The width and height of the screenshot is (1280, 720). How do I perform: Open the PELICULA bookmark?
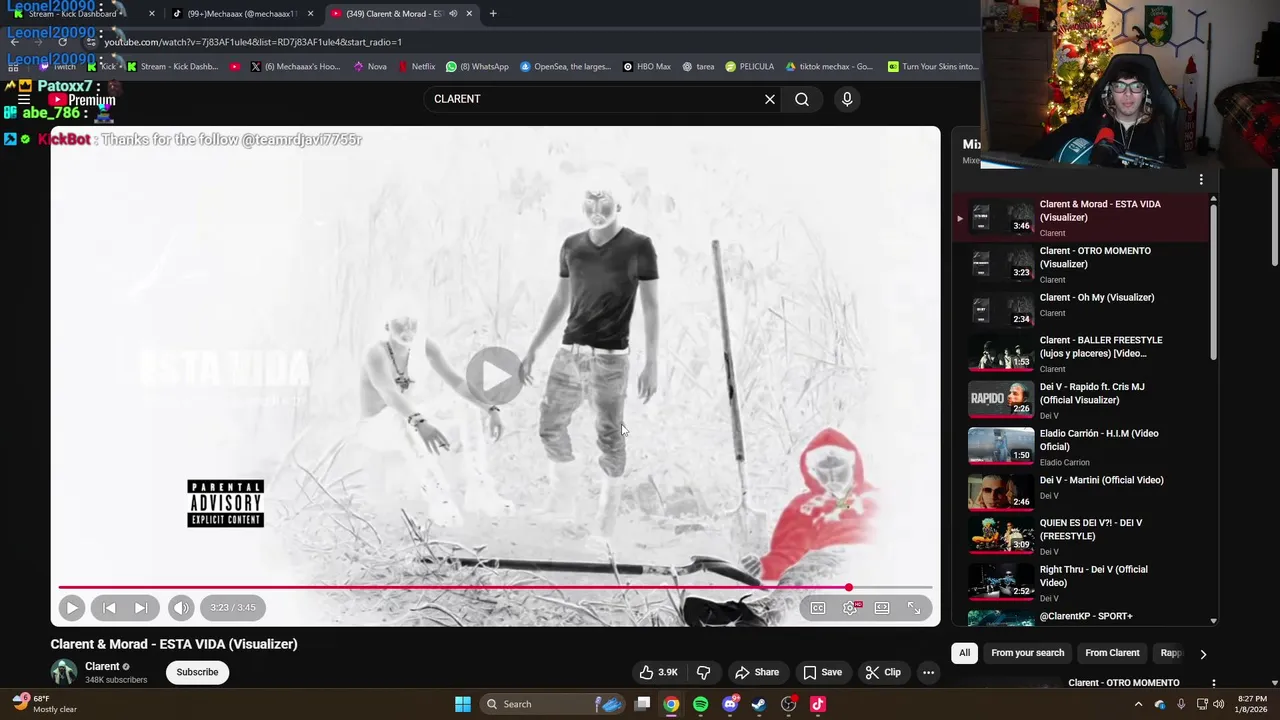pos(750,67)
